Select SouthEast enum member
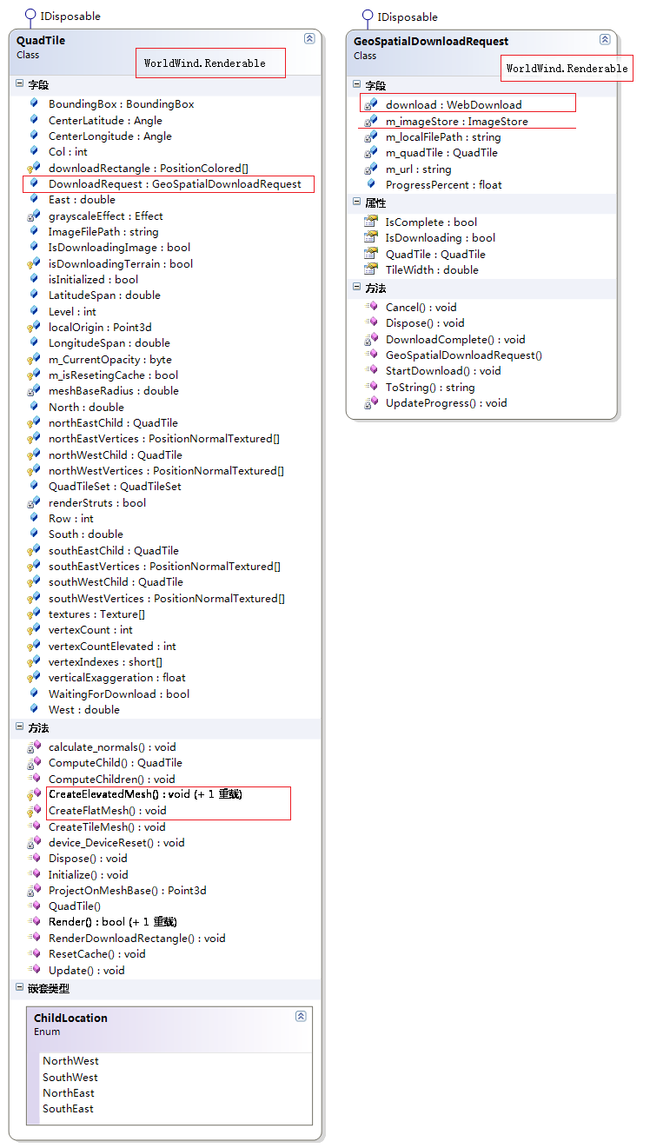Screen dimensions: 650x1148 coord(68,1108)
